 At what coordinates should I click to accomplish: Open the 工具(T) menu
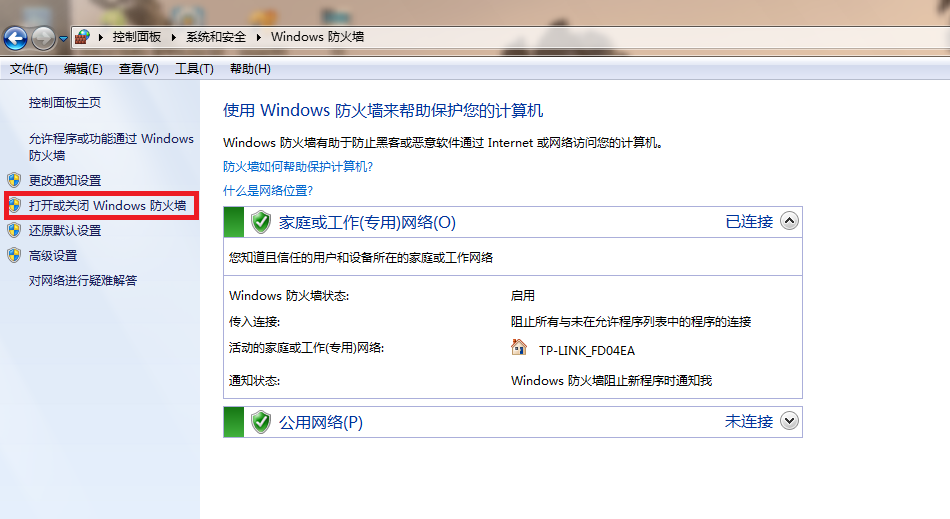[x=194, y=69]
